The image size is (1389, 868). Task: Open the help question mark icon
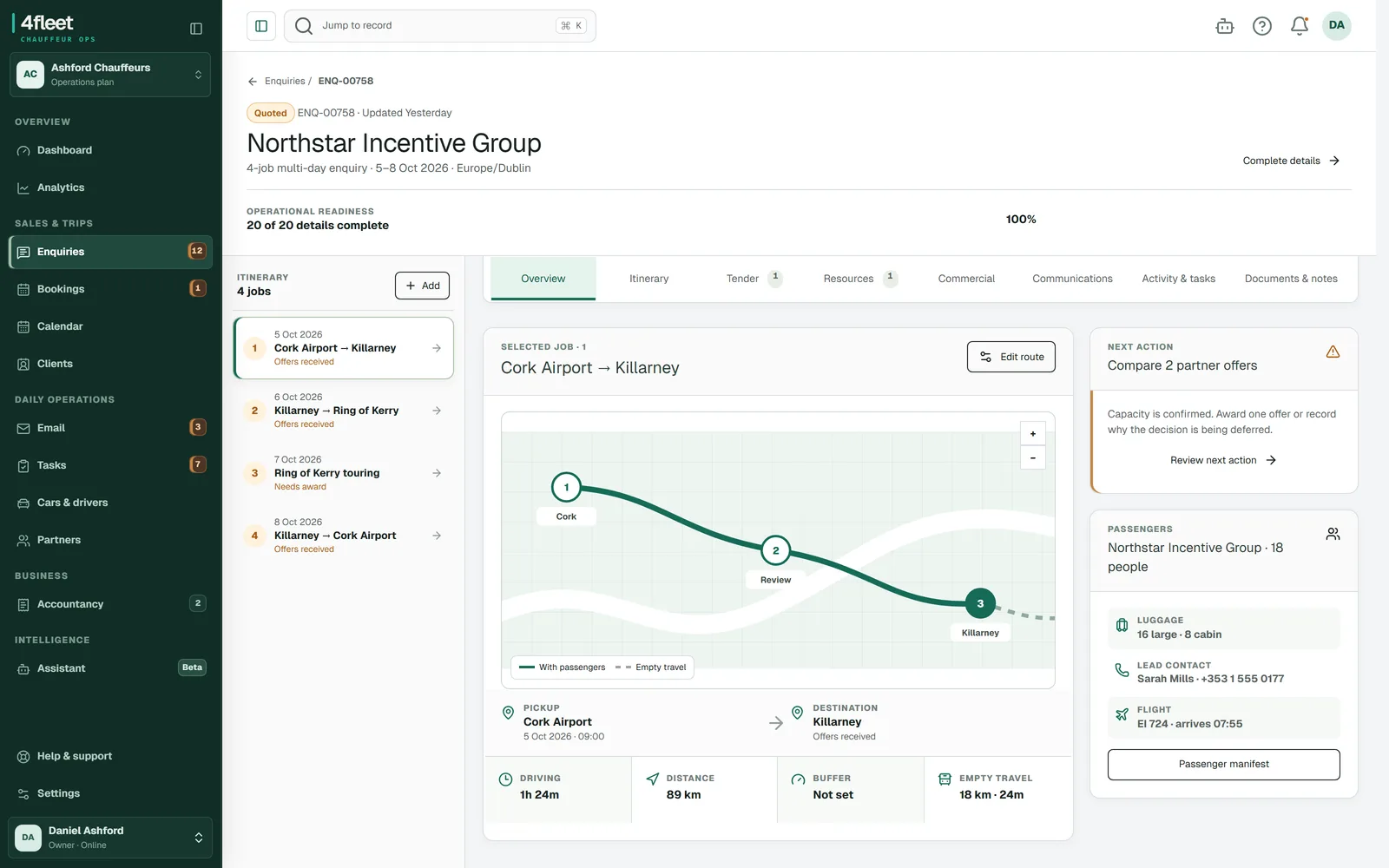tap(1262, 26)
